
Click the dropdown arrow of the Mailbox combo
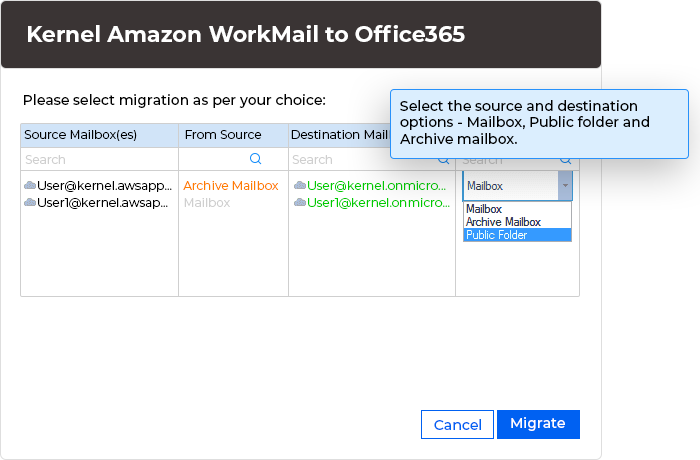point(565,186)
